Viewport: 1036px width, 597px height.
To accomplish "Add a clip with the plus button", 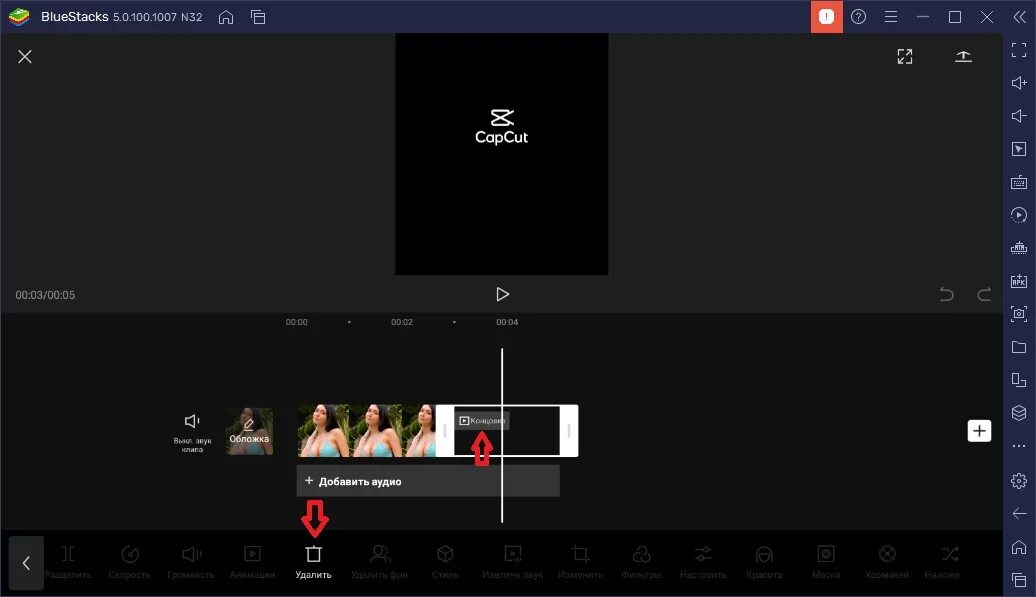I will (x=979, y=431).
